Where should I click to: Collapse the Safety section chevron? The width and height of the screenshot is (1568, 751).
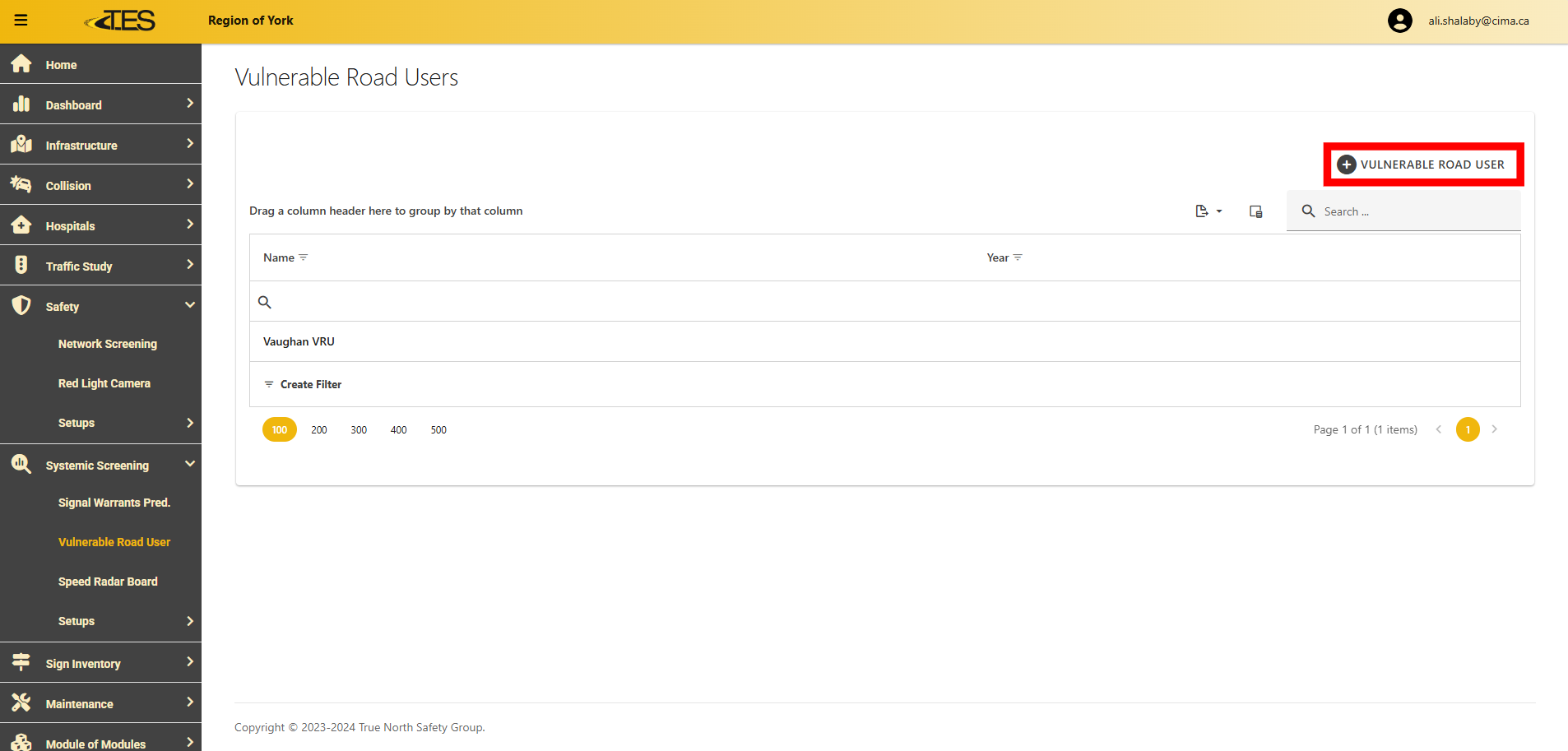(190, 305)
